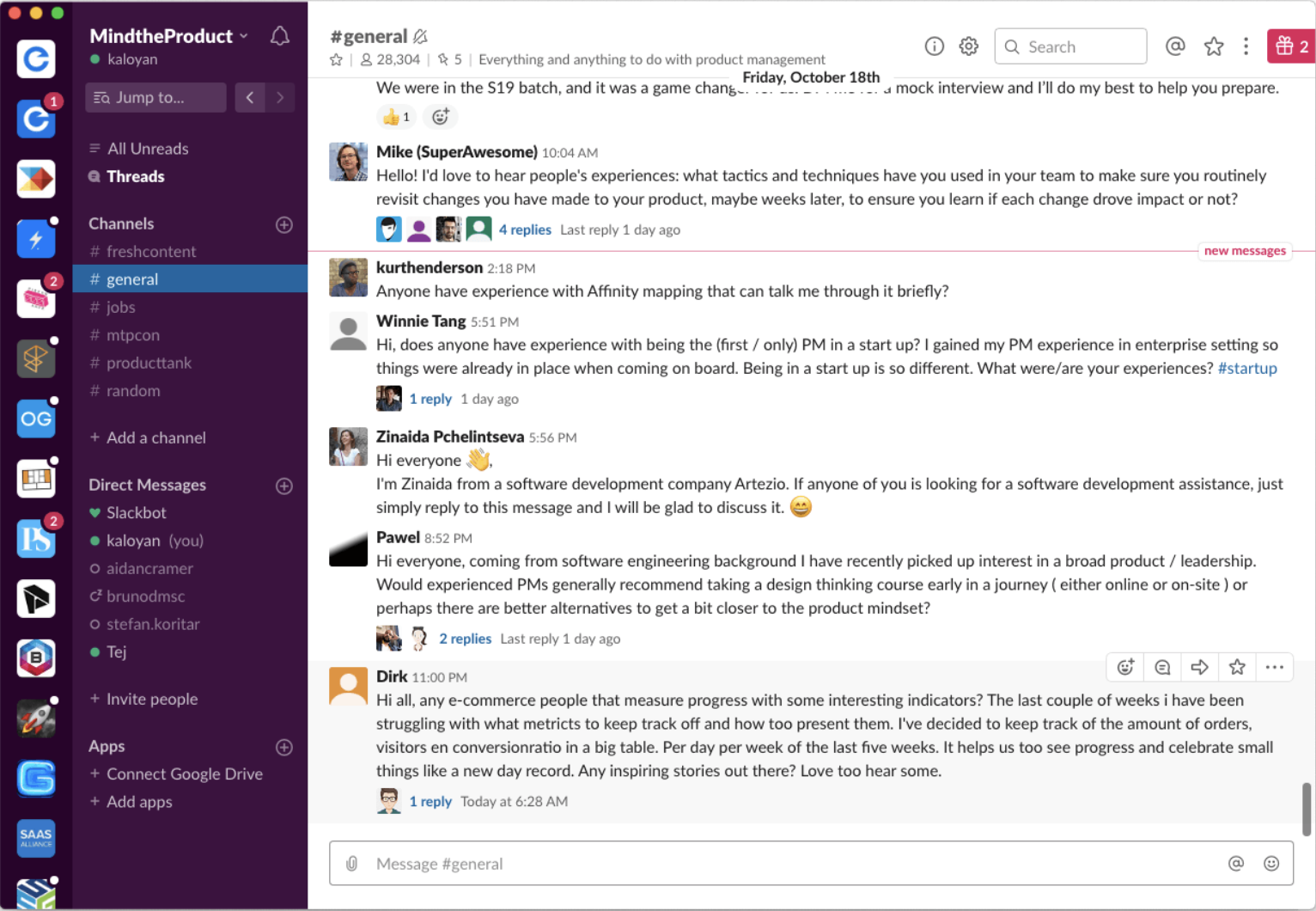Edit the #general channel notification mute icon
Viewport: 1316px width, 911px height.
coord(420,36)
